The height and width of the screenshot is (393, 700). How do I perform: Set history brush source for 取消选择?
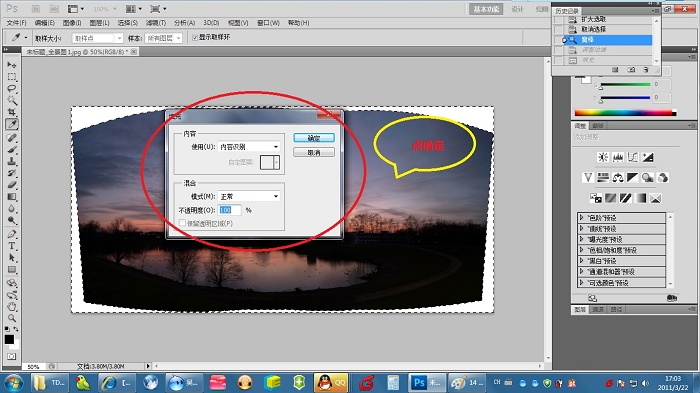pyautogui.click(x=558, y=29)
